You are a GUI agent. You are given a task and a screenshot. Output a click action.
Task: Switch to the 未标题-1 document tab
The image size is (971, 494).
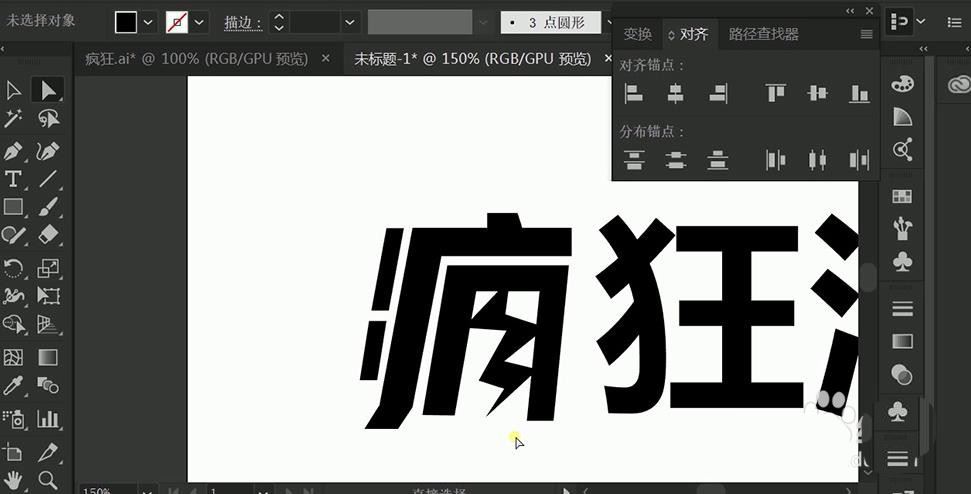coord(472,59)
